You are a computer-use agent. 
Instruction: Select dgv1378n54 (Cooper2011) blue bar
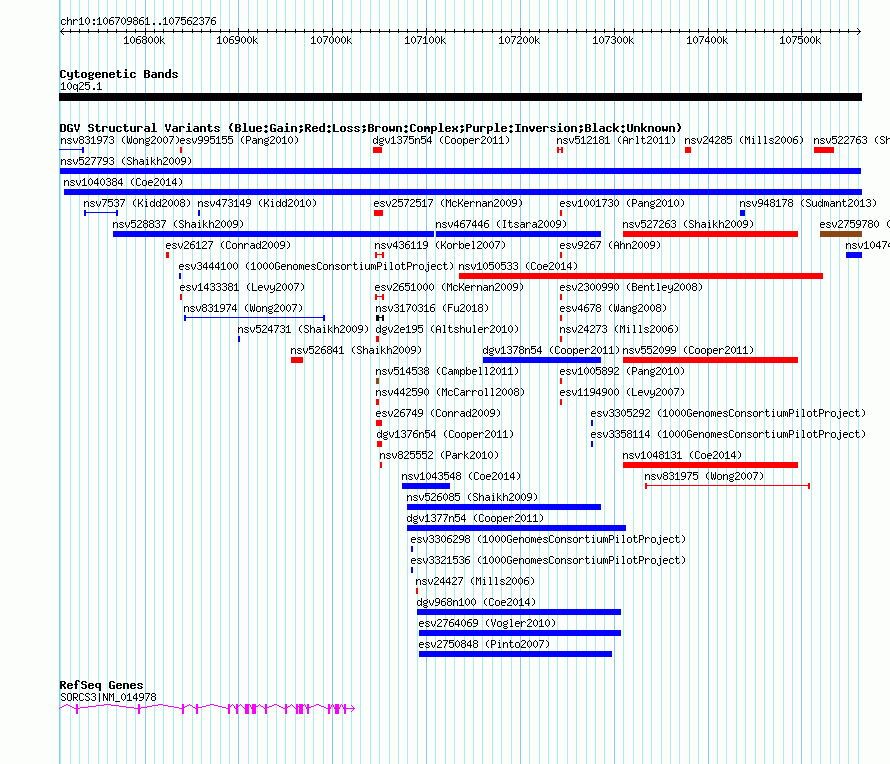541,360
